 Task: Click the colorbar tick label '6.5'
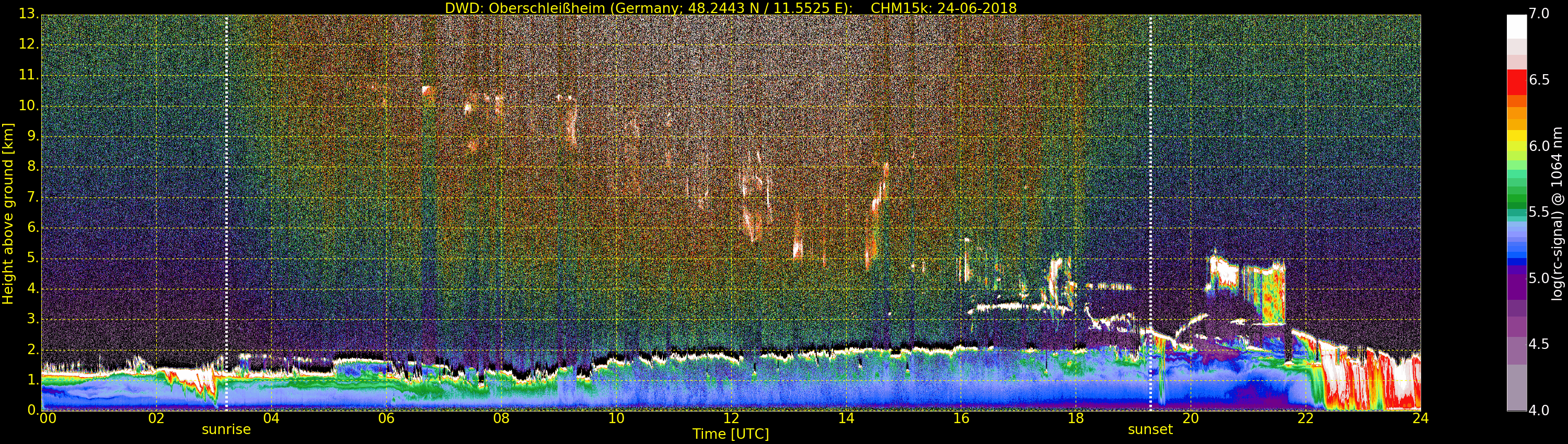point(1539,80)
